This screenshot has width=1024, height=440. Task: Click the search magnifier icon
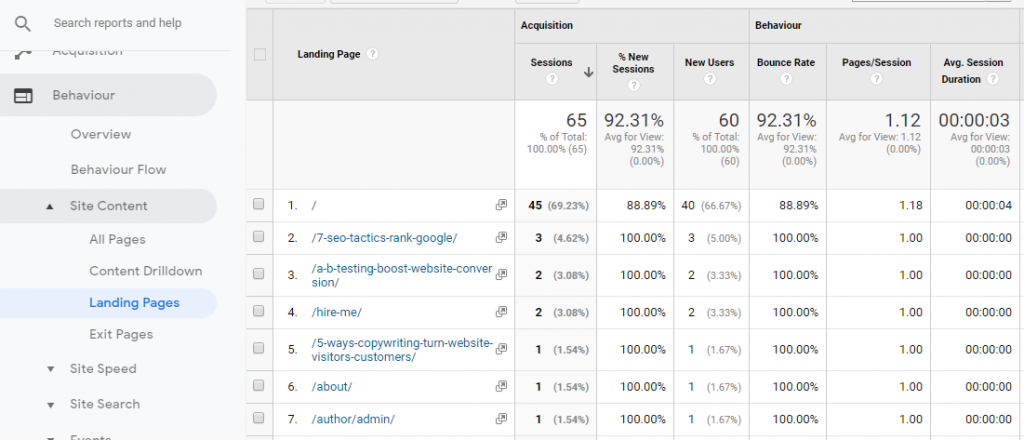[x=23, y=22]
